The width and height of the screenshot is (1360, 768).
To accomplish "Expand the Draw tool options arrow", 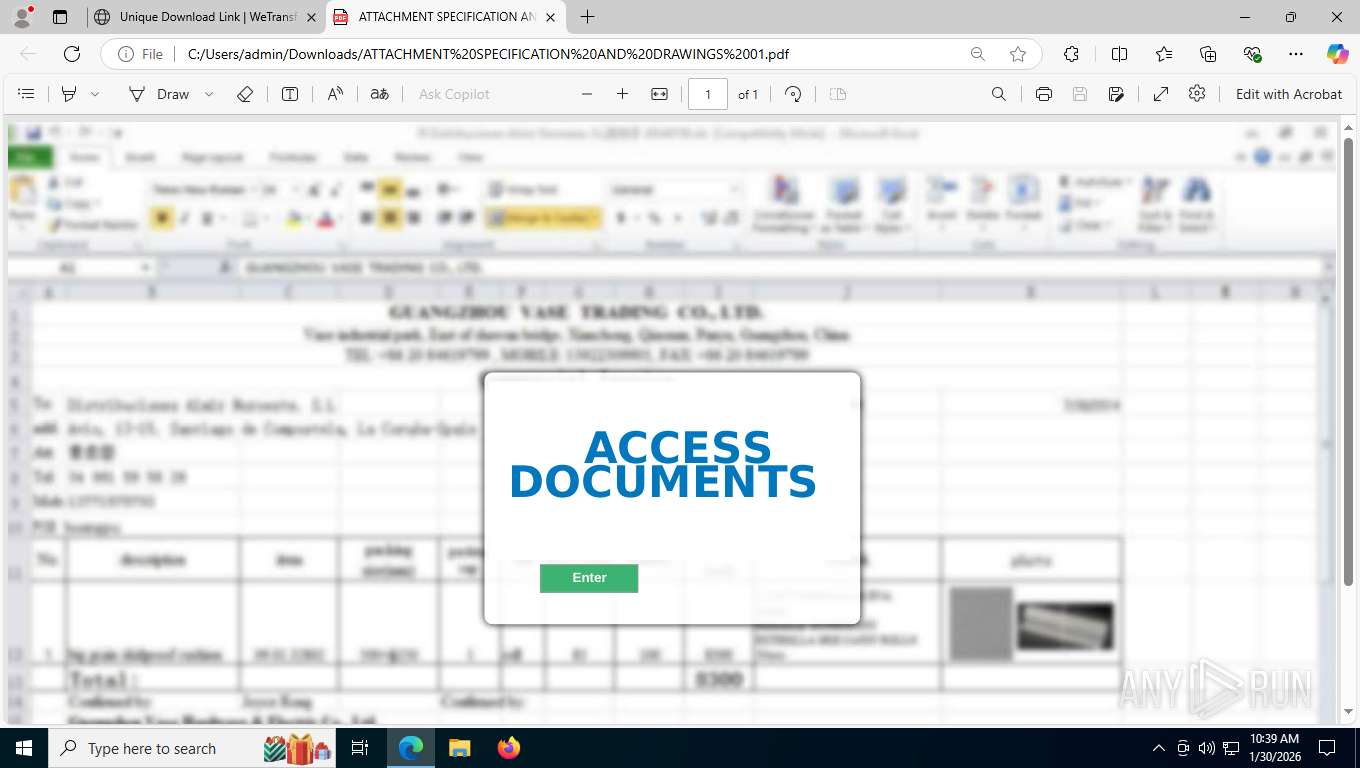I will [x=209, y=94].
